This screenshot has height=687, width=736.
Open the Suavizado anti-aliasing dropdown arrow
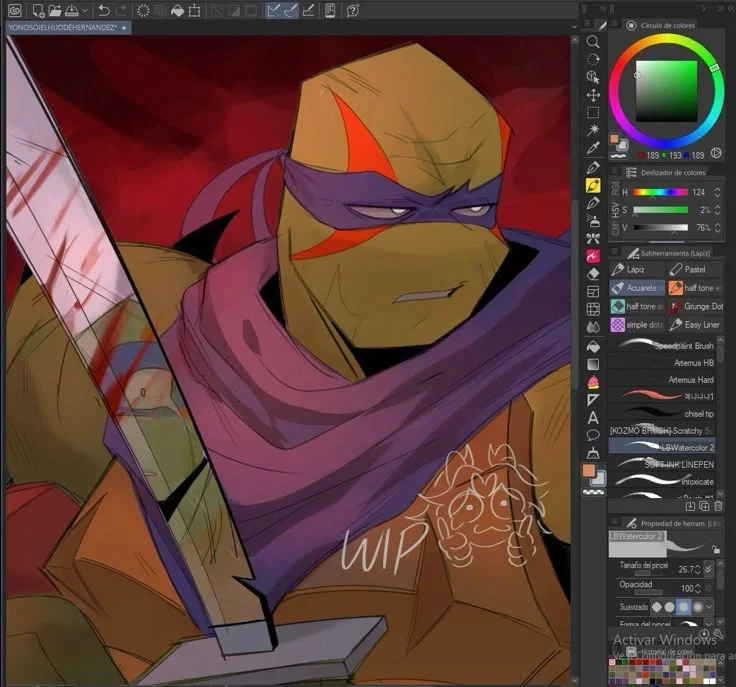coord(709,607)
